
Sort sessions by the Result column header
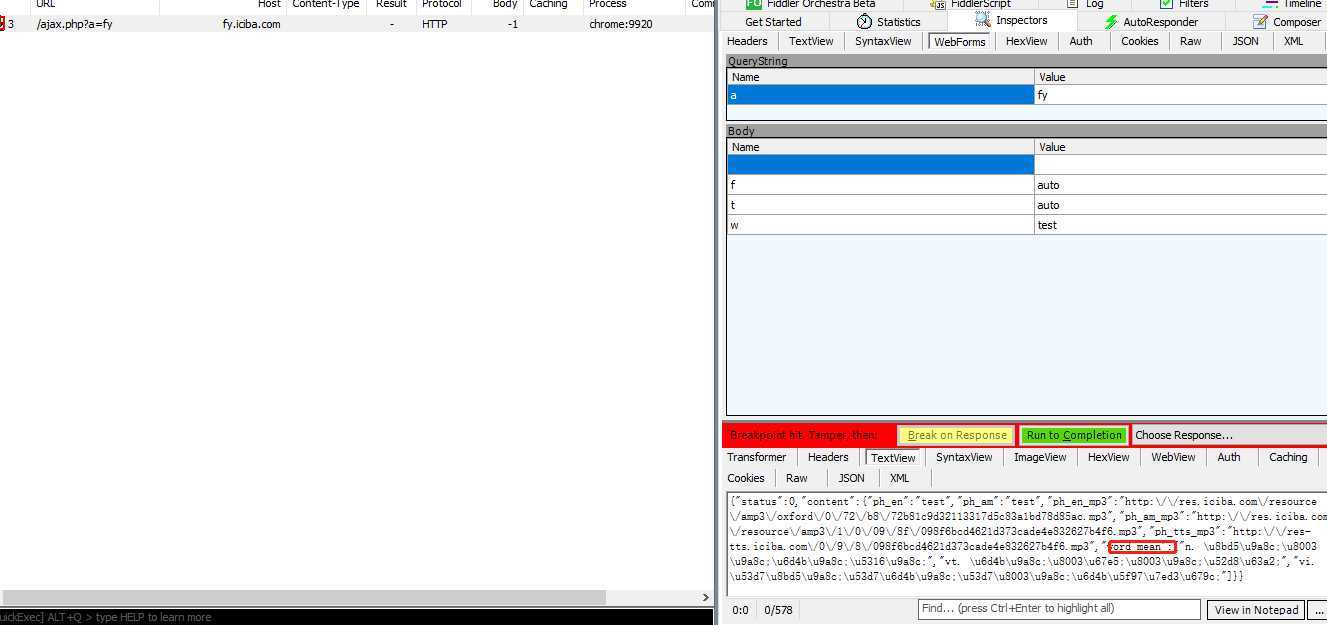391,5
